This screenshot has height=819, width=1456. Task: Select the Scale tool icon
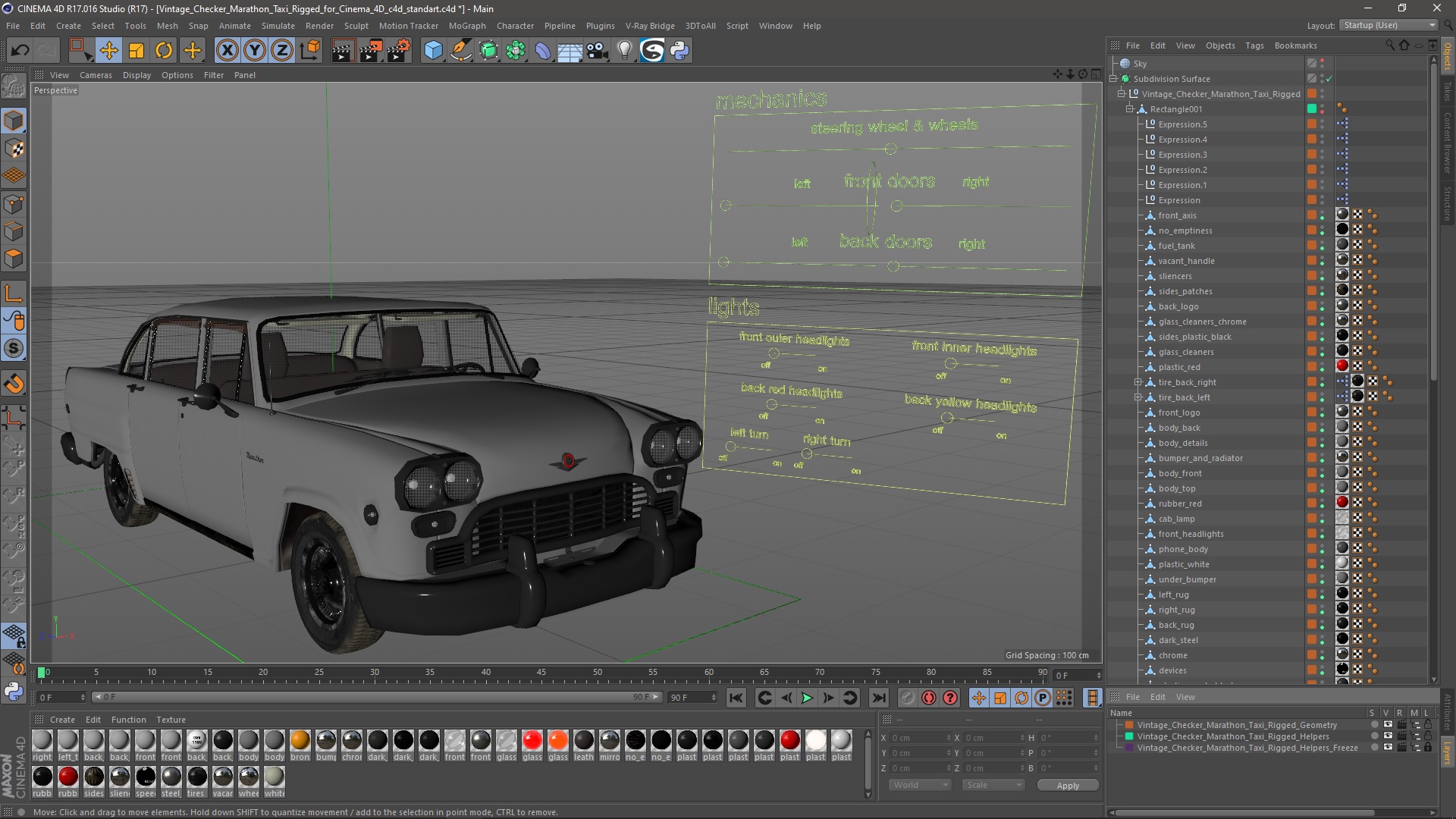pyautogui.click(x=136, y=51)
